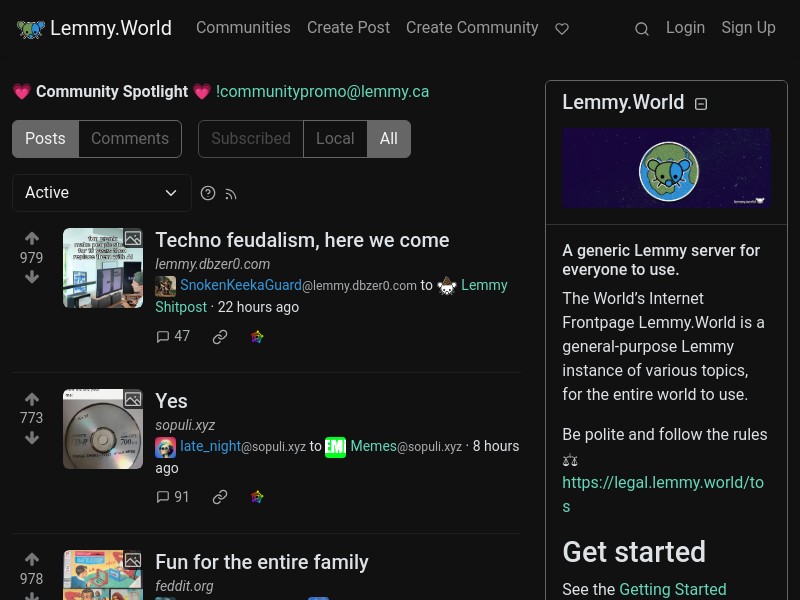Expand image on Techno feudalism thumbnail
This screenshot has height=600, width=800.
click(133, 238)
